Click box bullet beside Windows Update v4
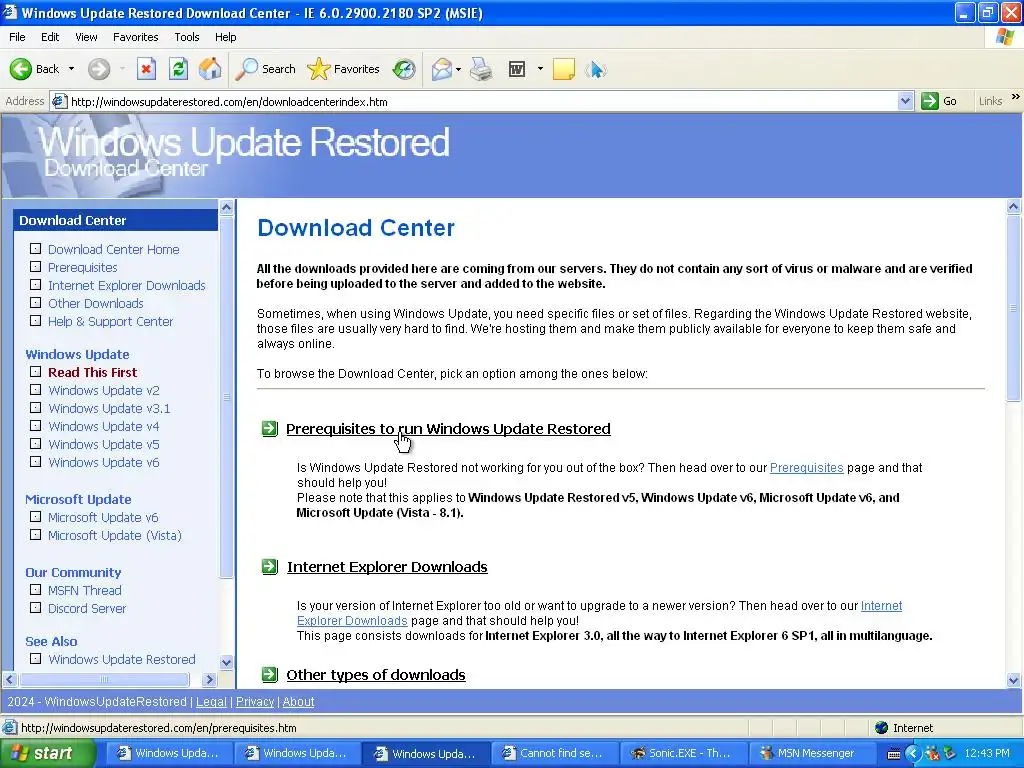The image size is (1024, 768). (x=35, y=426)
